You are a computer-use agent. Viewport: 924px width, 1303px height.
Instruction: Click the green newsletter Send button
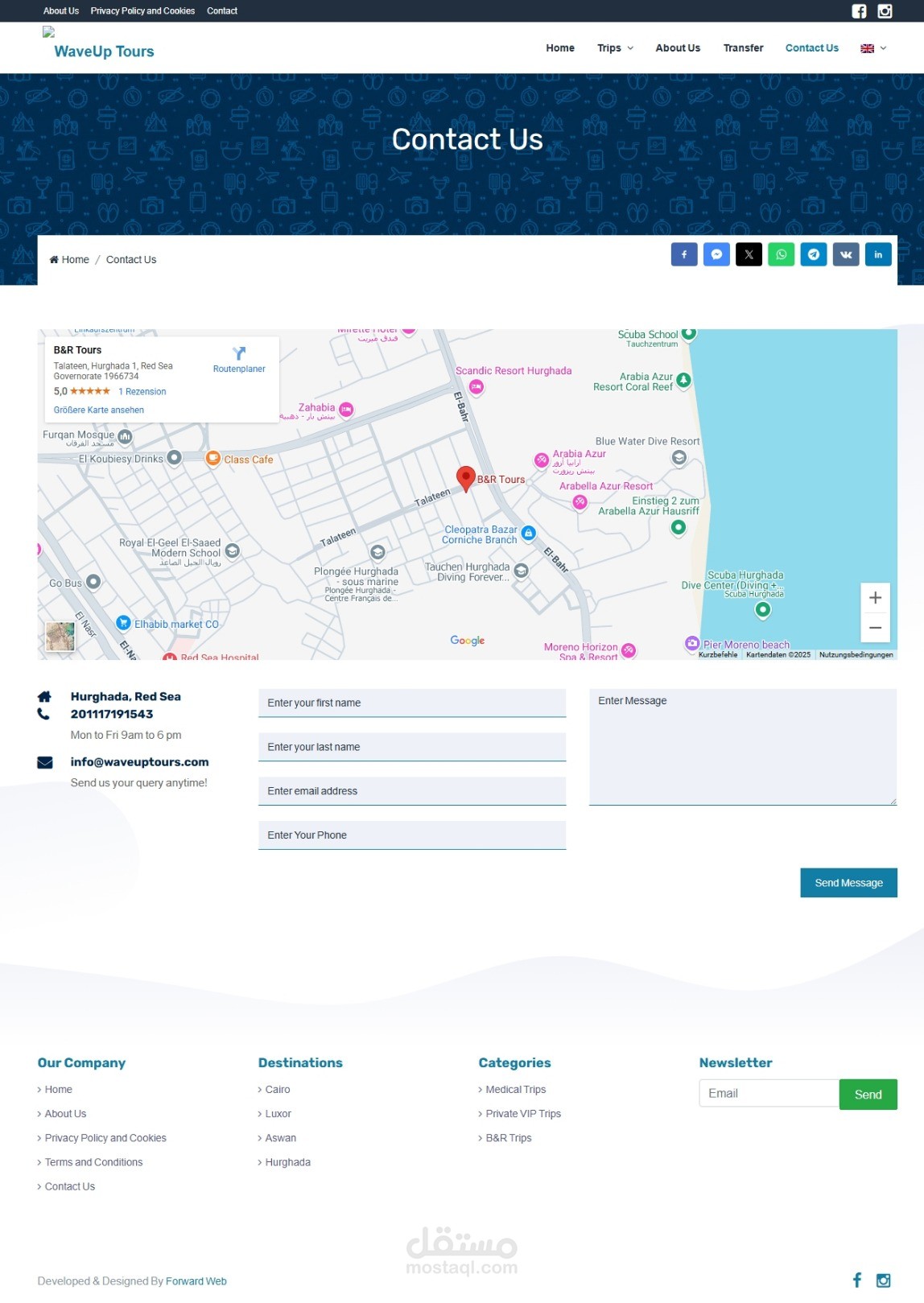point(868,1095)
